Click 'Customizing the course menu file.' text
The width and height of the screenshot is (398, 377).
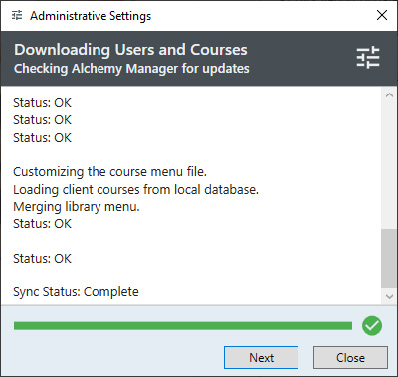[x=110, y=172]
